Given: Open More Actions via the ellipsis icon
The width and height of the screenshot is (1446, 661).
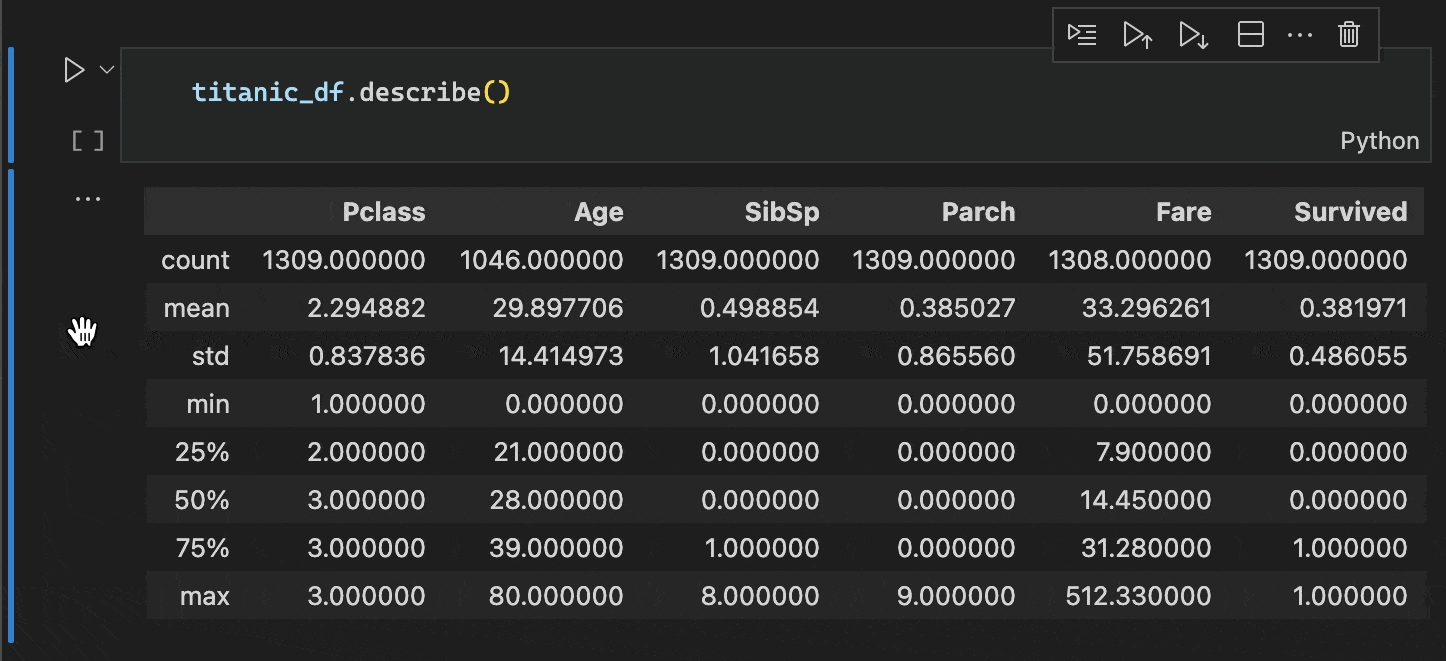Looking at the screenshot, I should pos(1300,34).
